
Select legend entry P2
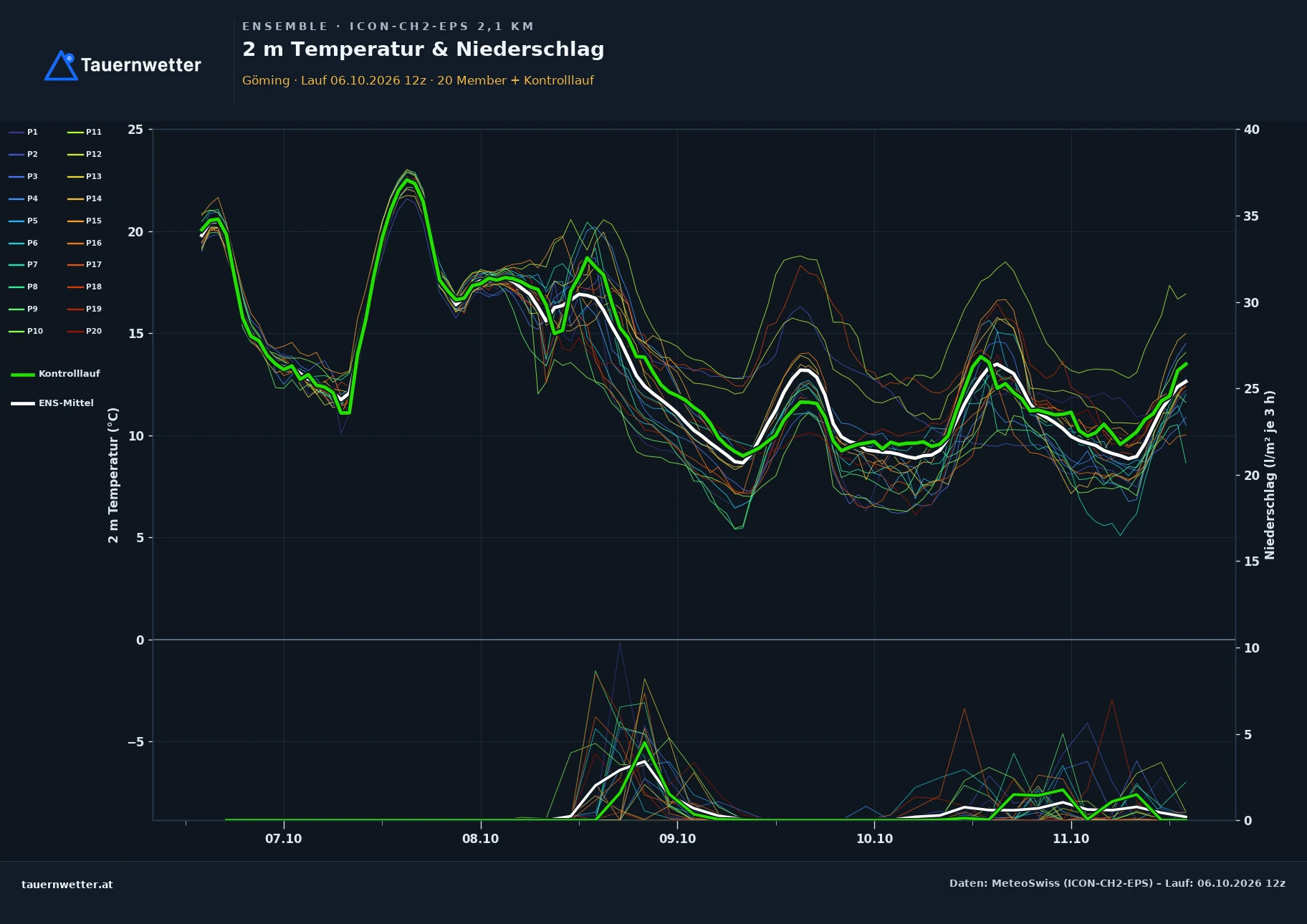[24, 154]
